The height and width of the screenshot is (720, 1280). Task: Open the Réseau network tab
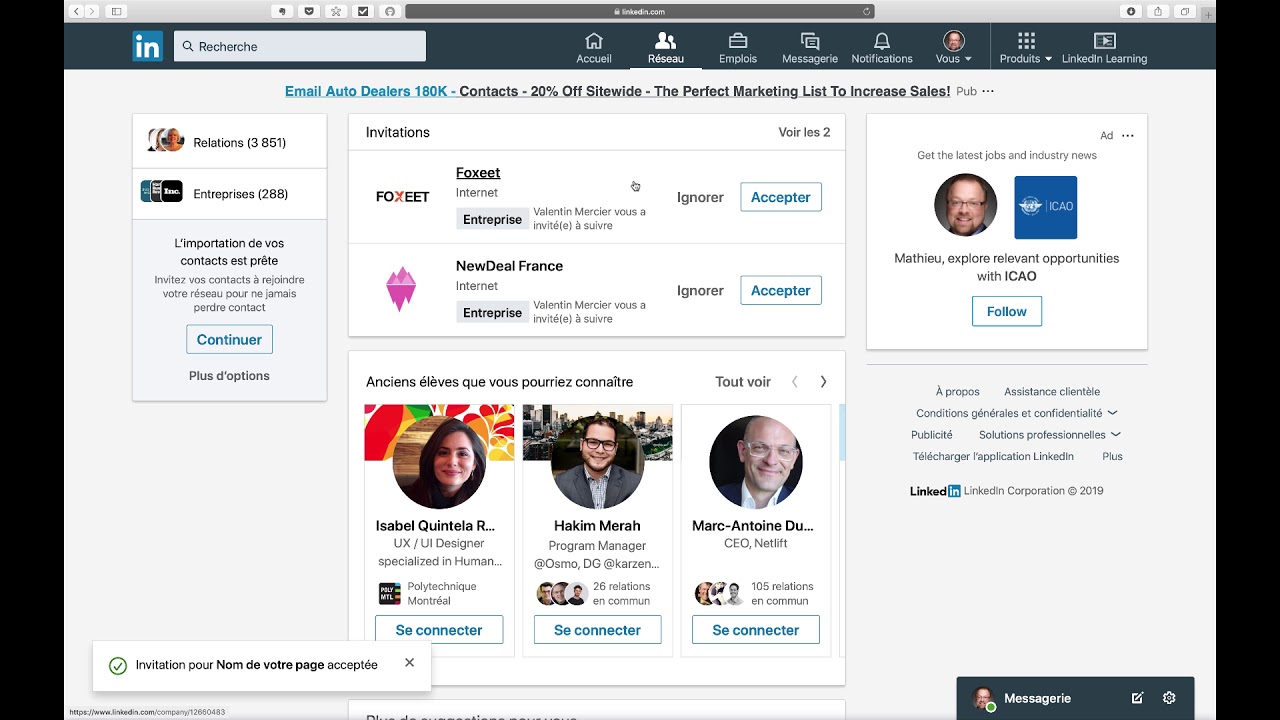[x=665, y=47]
